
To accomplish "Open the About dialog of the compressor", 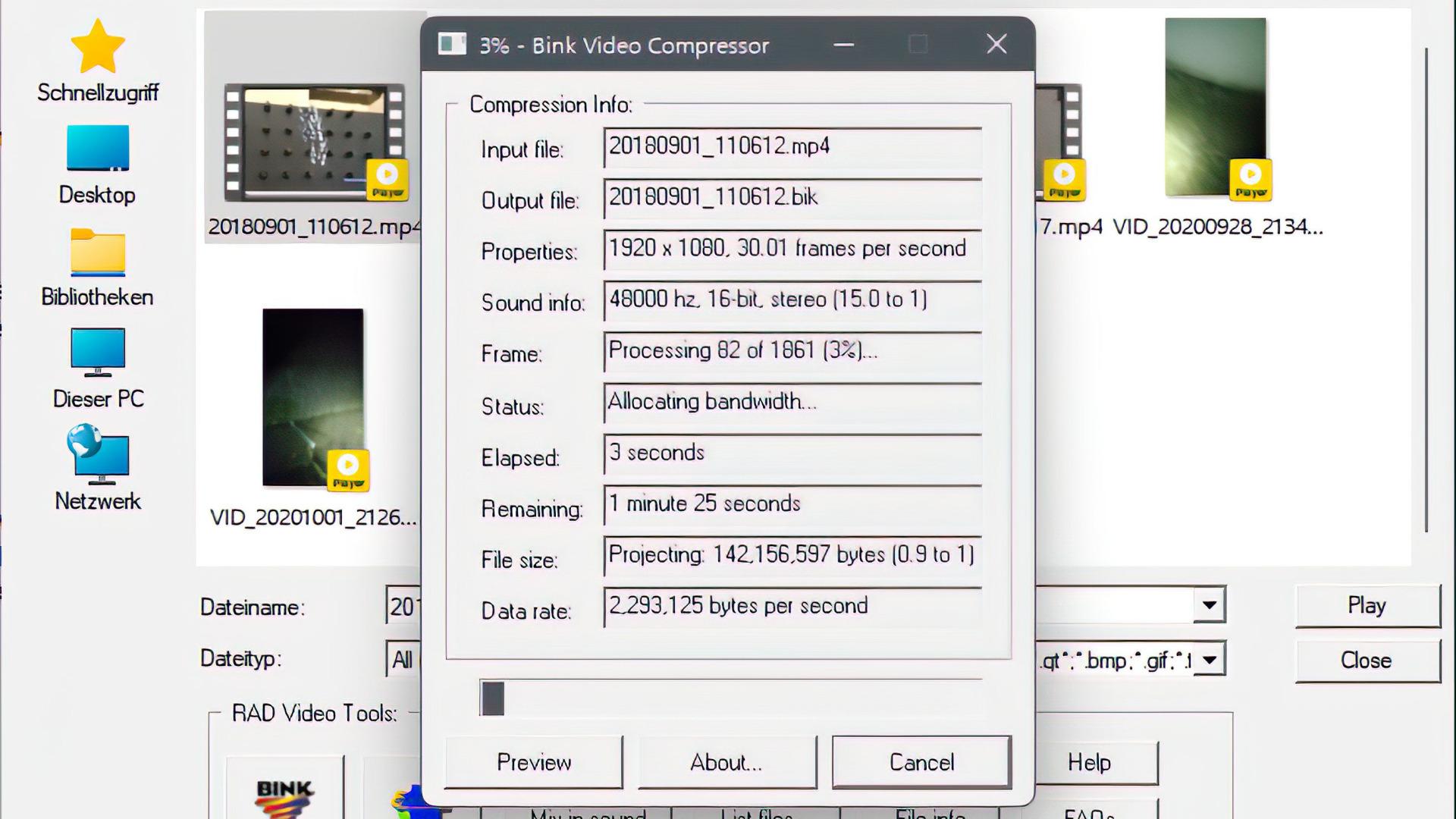I will point(726,762).
